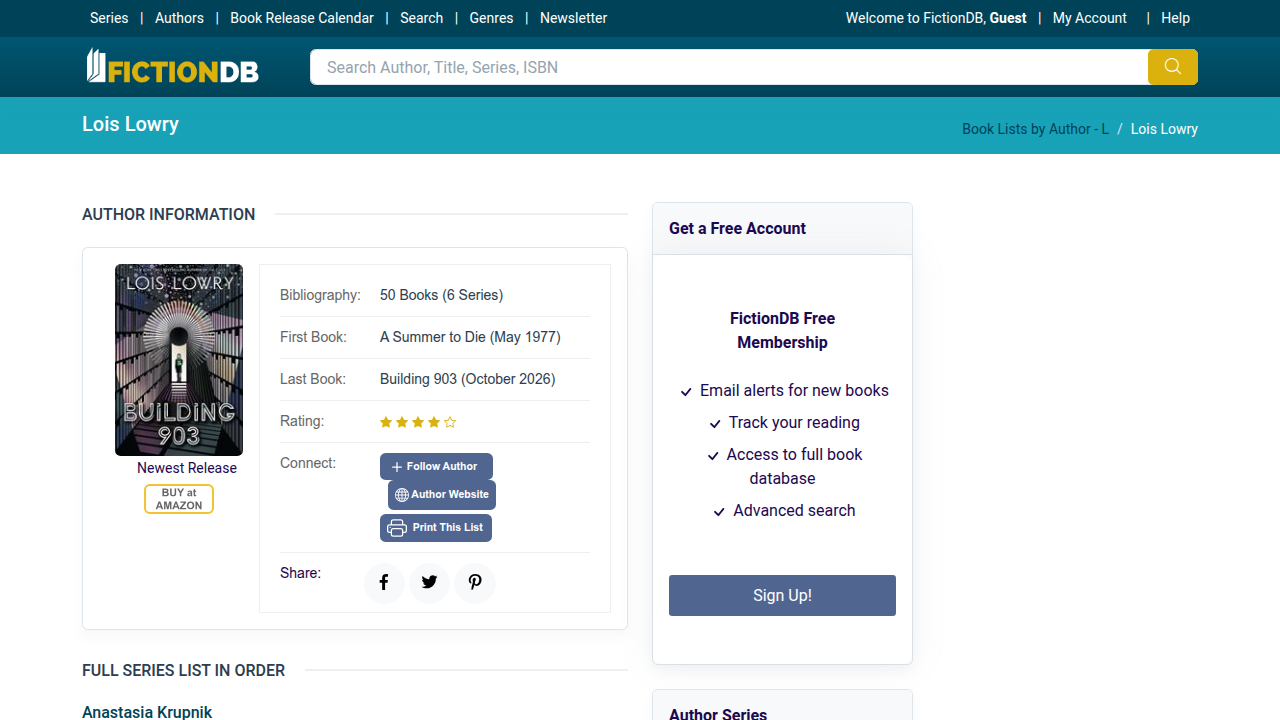Open the Help link
1280x720 pixels.
click(1175, 18)
